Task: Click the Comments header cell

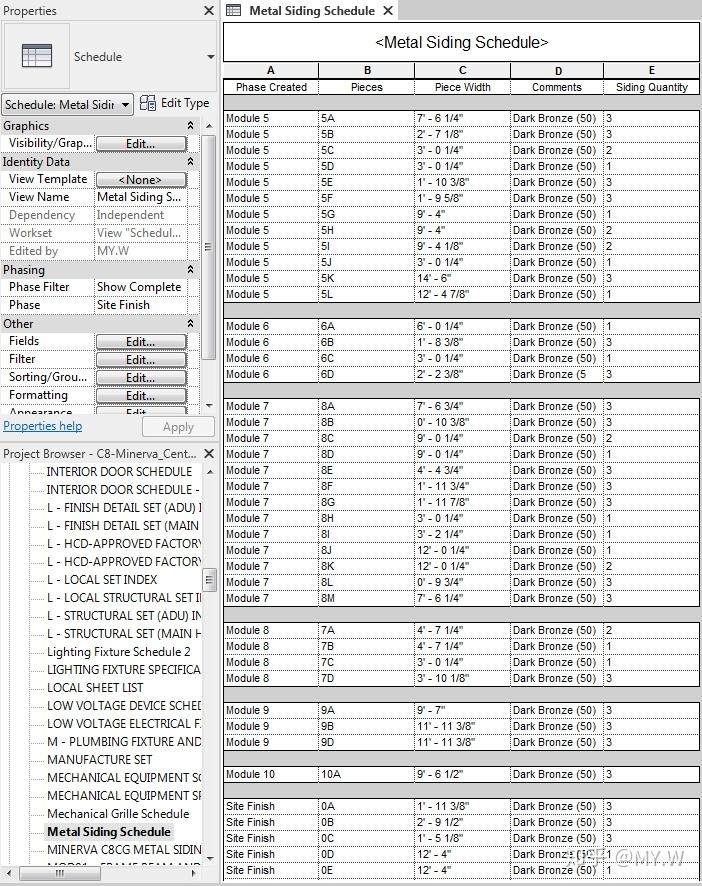Action: pyautogui.click(x=557, y=87)
